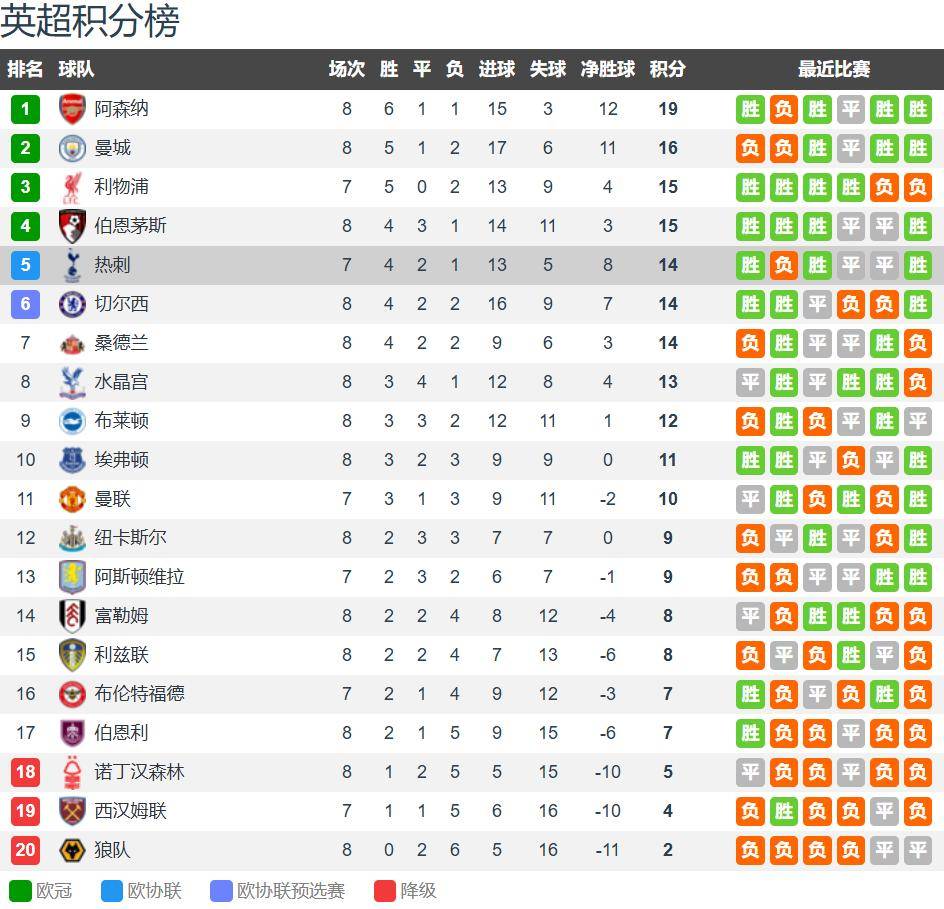
Task: Click the Manchester United (曼联) crest icon
Action: coord(72,499)
